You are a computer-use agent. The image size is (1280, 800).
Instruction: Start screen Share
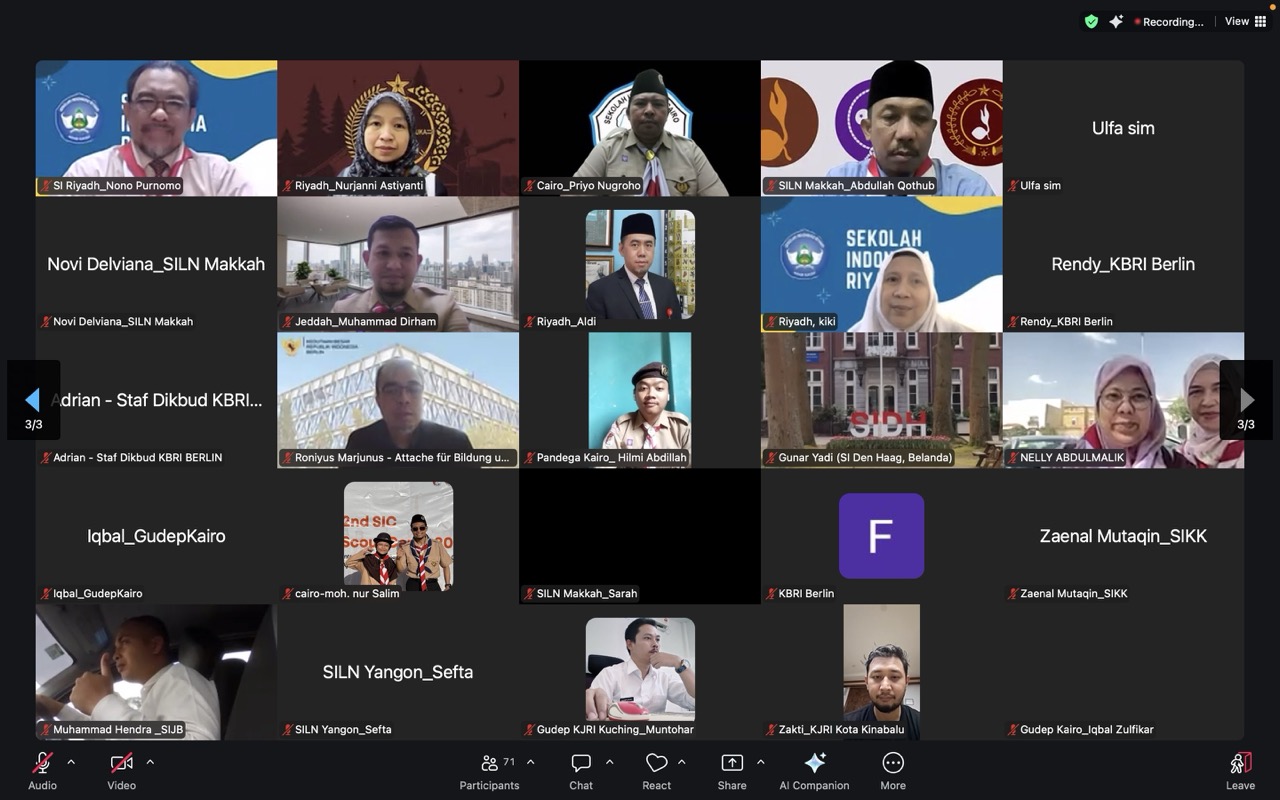pos(732,770)
